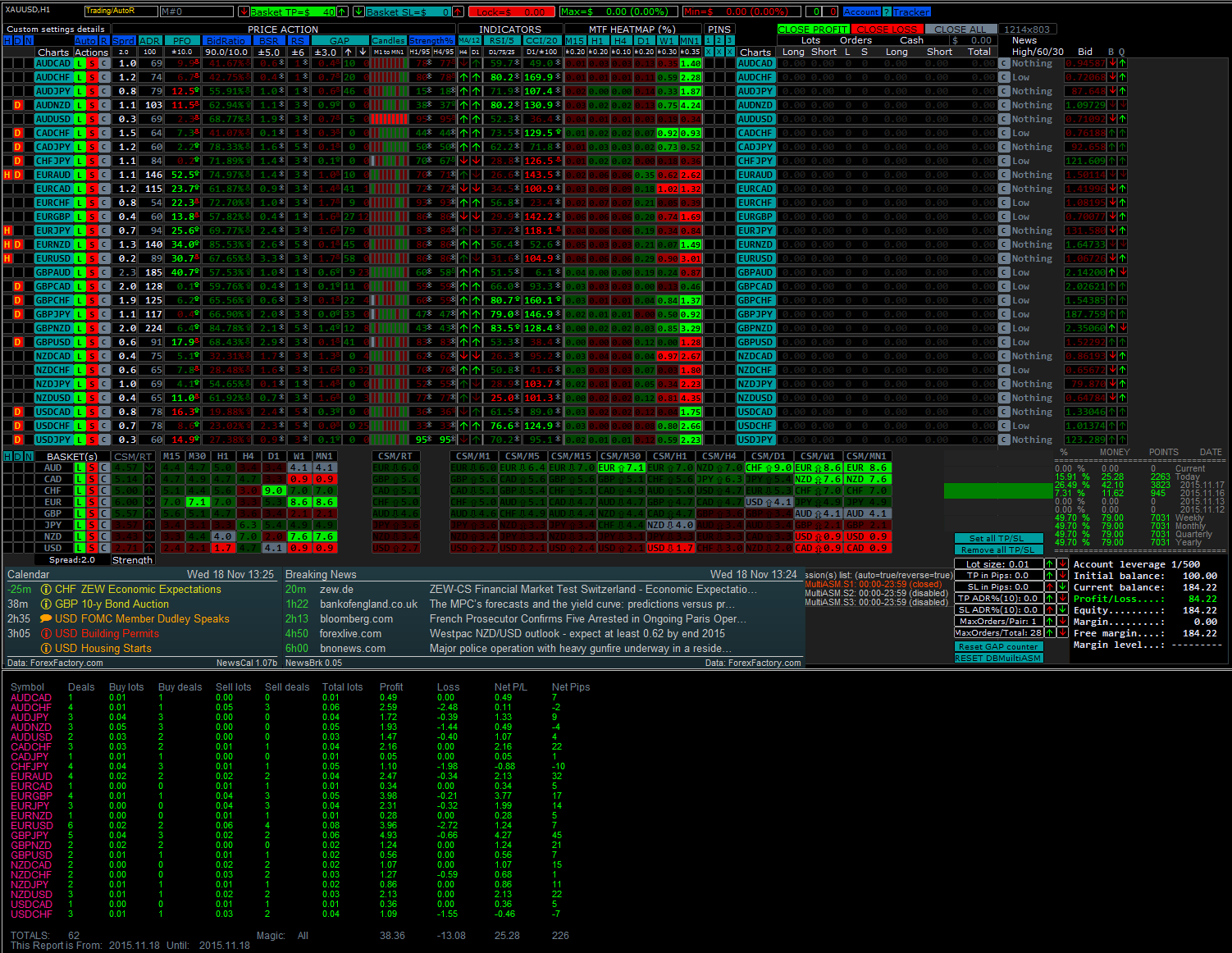Click the RESET DBMultiASM button
Screen dimensions: 1232x953
click(x=998, y=659)
